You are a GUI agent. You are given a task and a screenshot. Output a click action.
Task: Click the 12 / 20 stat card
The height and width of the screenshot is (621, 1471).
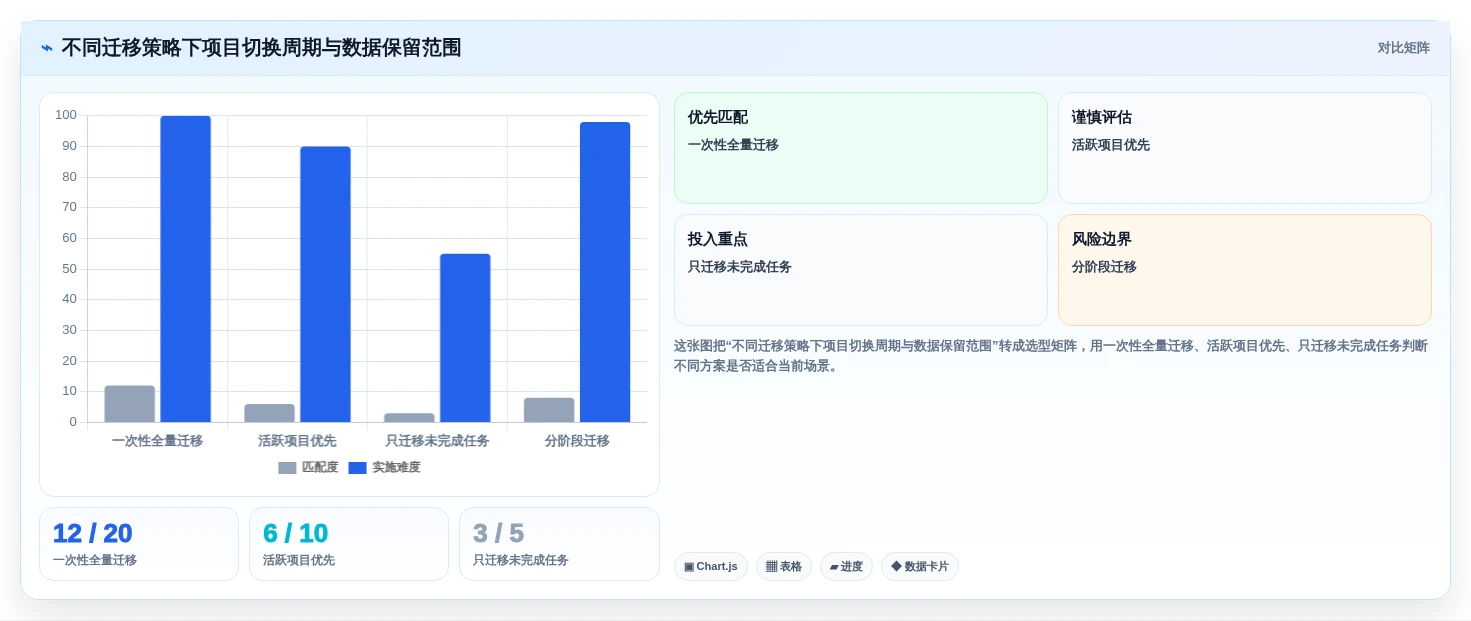coord(139,544)
